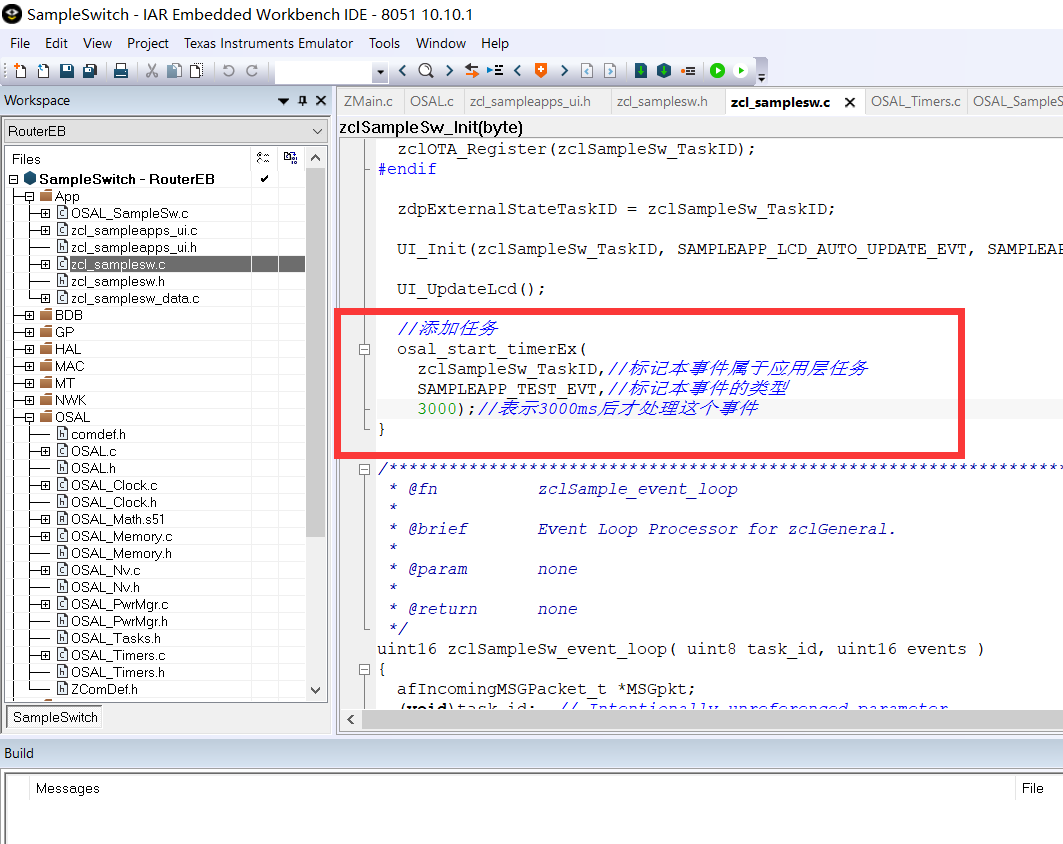
Task: Click the Save All toolbar icon
Action: click(92, 71)
